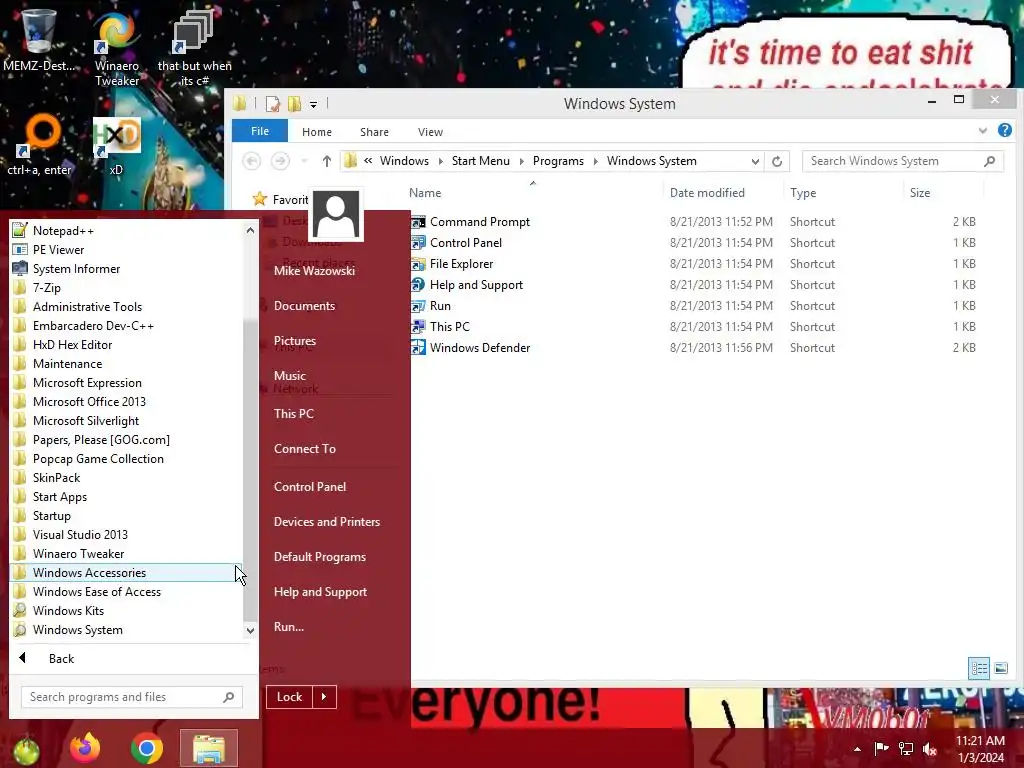The height and width of the screenshot is (768, 1024).
Task: Click the New Folder icon in the quick access toolbar
Action: coord(295,104)
